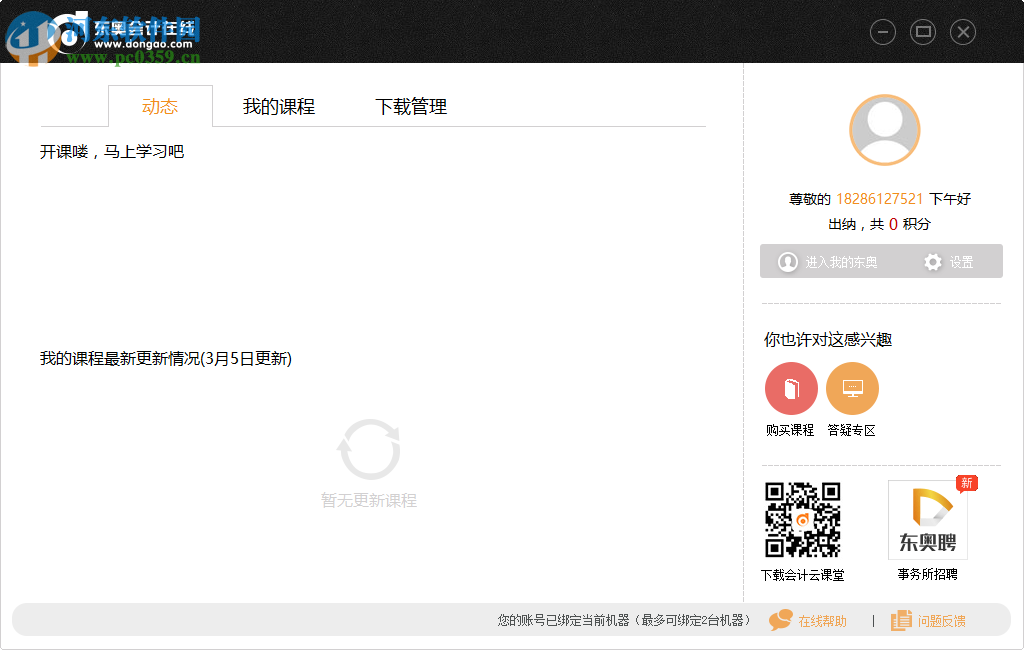Open the 下载管理 tab
The height and width of the screenshot is (650, 1024).
click(x=413, y=105)
